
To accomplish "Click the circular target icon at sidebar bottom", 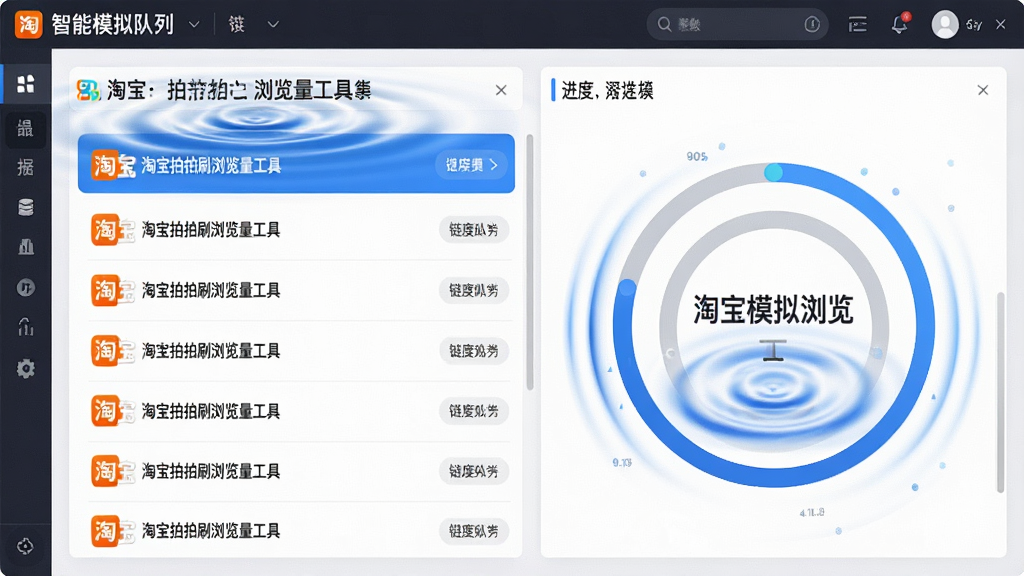I will pos(25,546).
